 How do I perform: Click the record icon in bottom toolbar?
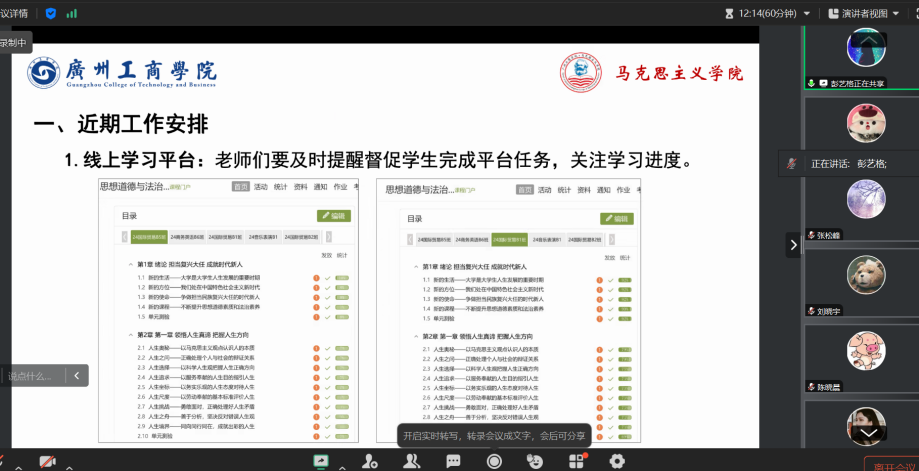pos(494,461)
